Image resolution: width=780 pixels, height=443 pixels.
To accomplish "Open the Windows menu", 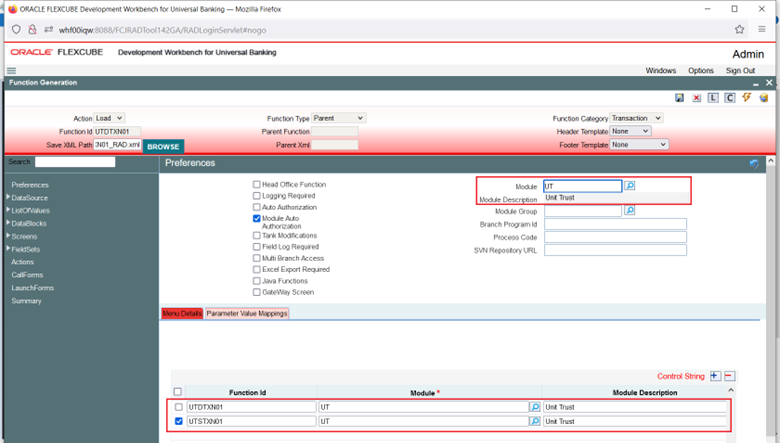I will click(x=661, y=71).
